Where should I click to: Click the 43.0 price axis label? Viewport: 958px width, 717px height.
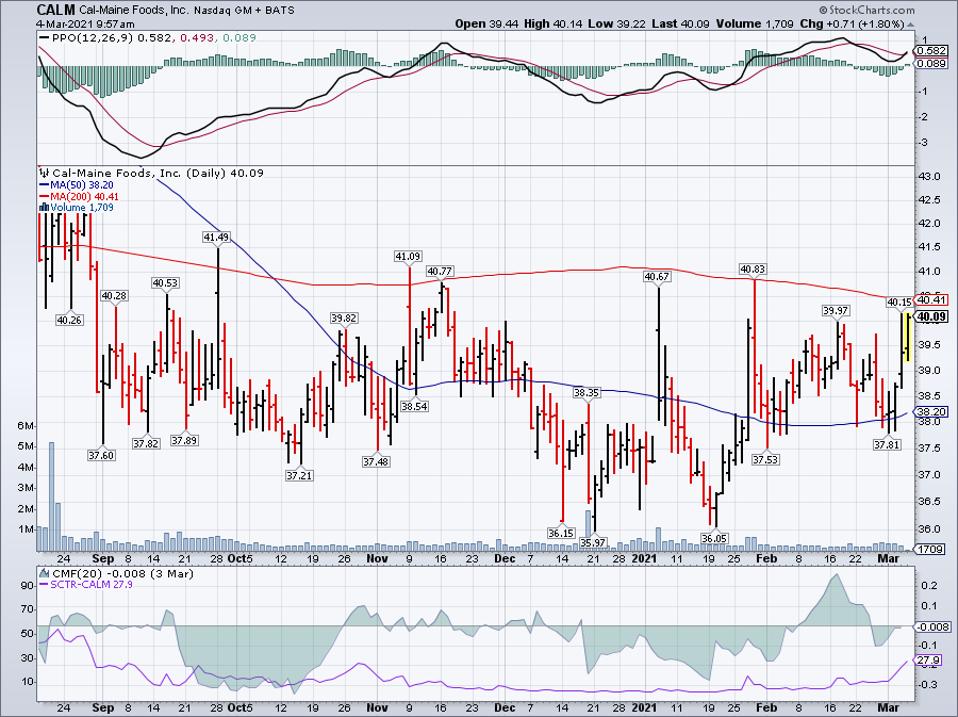pos(929,177)
